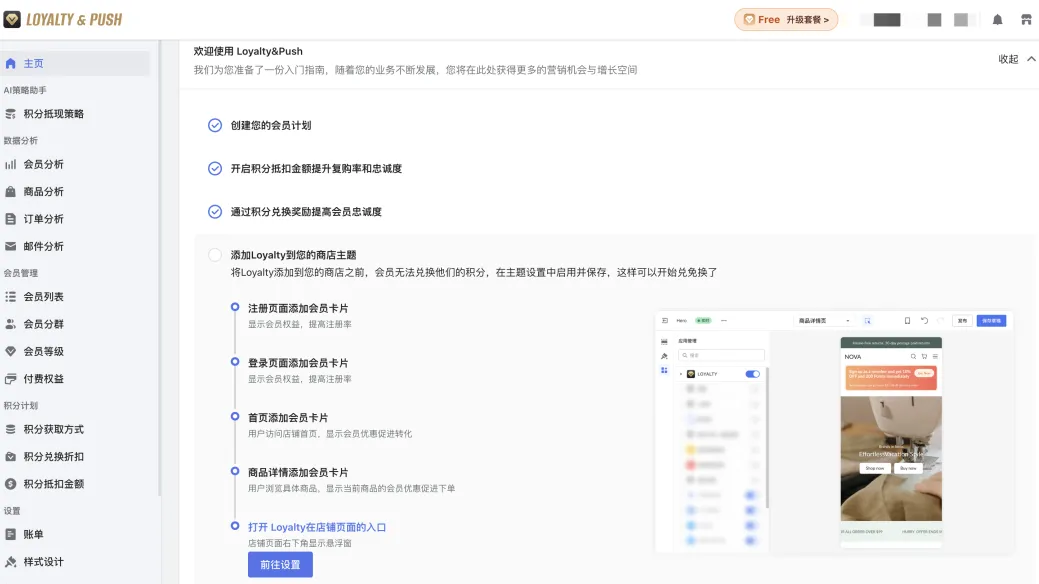
Task: Open the notification bell
Action: pyautogui.click(x=997, y=20)
